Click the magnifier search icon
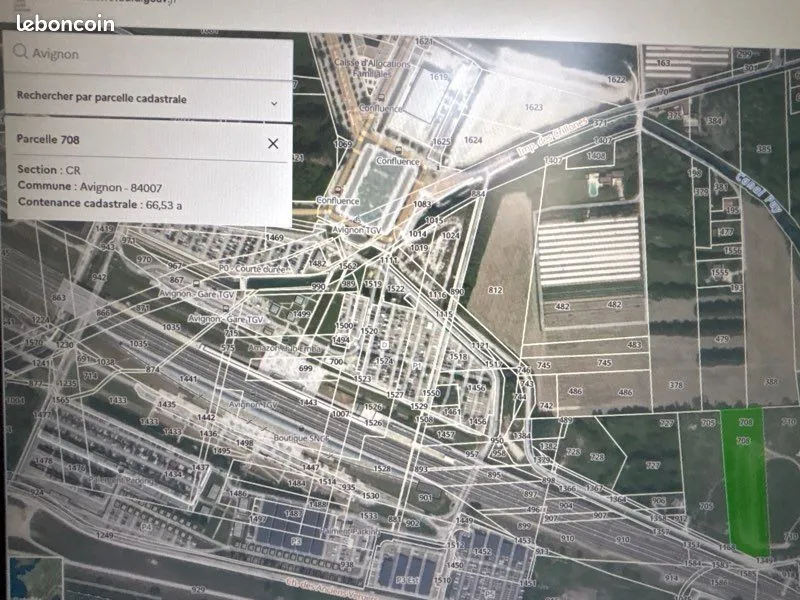 [20, 51]
